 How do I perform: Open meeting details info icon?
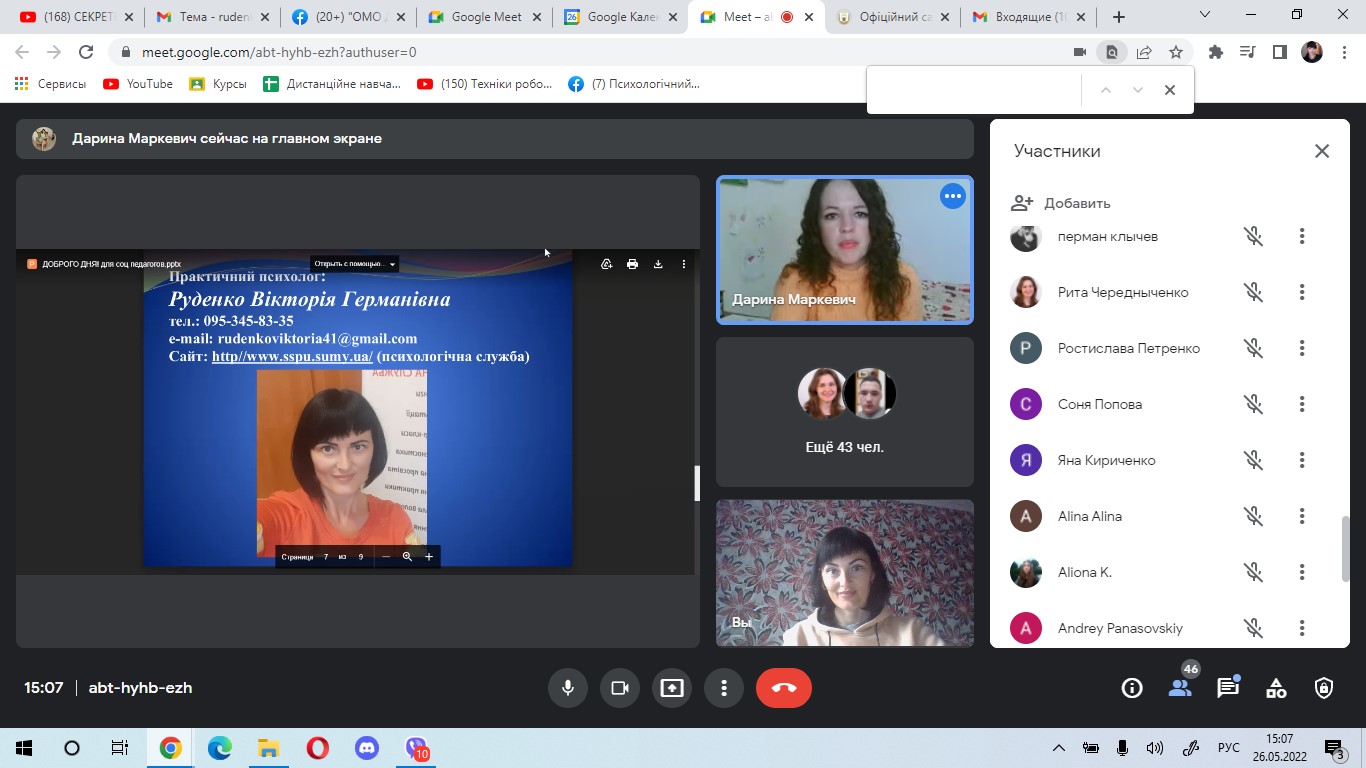1132,688
